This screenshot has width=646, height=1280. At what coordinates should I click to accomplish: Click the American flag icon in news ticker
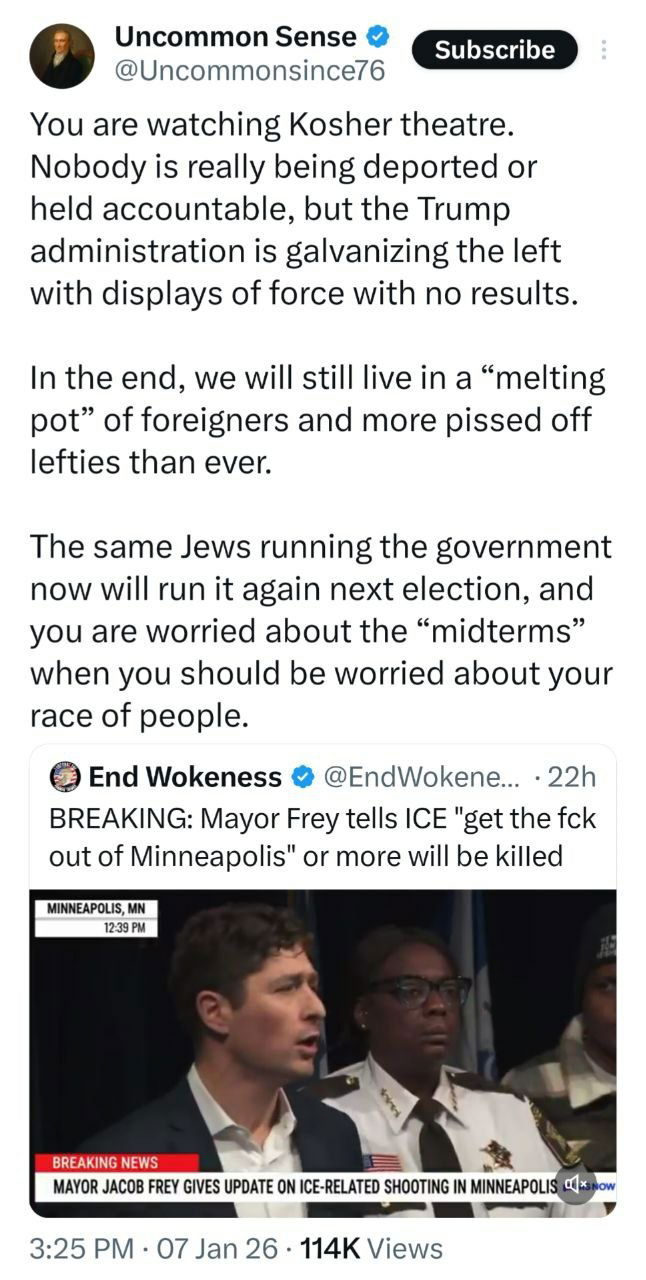381,1162
